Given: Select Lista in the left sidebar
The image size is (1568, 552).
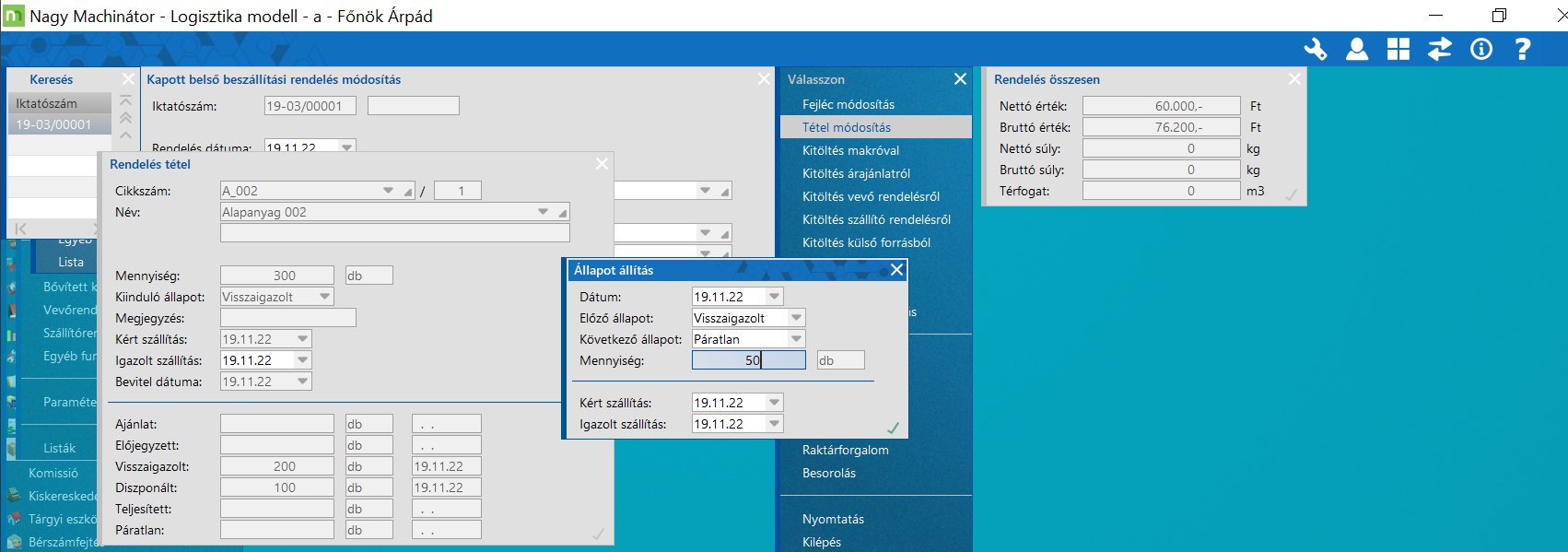Looking at the screenshot, I should (x=71, y=262).
